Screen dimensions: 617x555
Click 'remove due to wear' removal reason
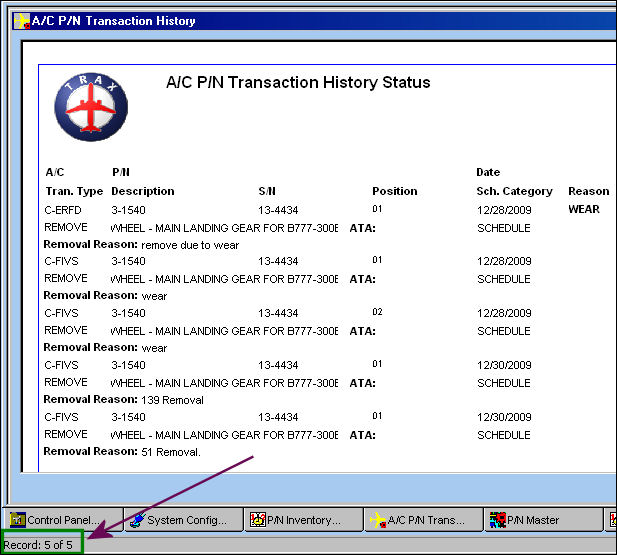pos(190,245)
